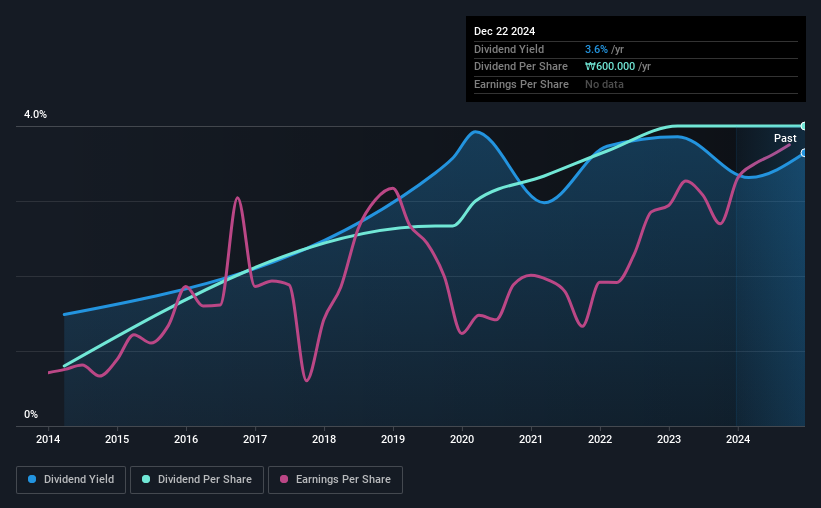Click the 2018 x-axis label
Screen dimensions: 821x508
(x=324, y=439)
